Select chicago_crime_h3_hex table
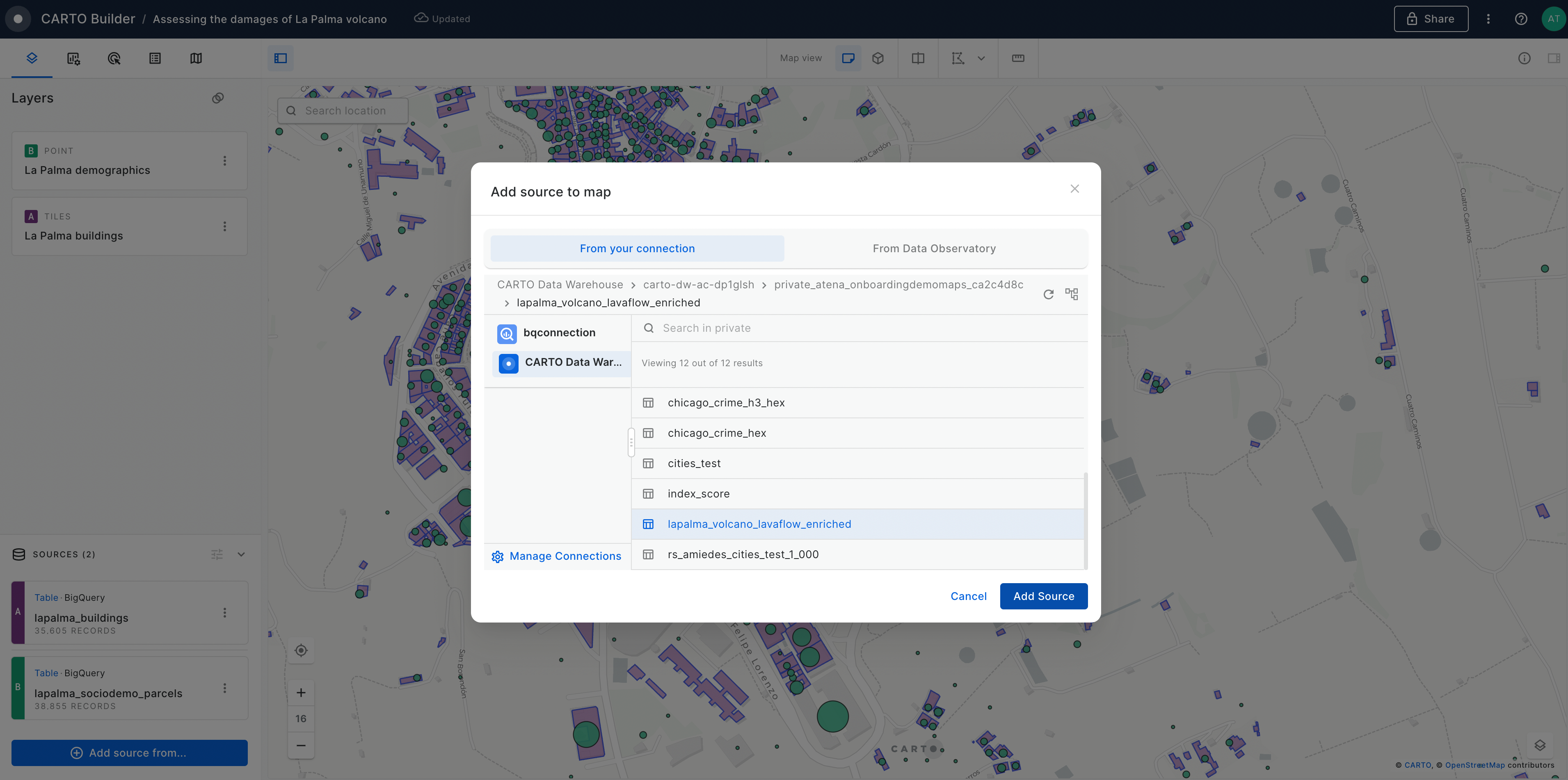Image resolution: width=1568 pixels, height=780 pixels. coord(858,403)
